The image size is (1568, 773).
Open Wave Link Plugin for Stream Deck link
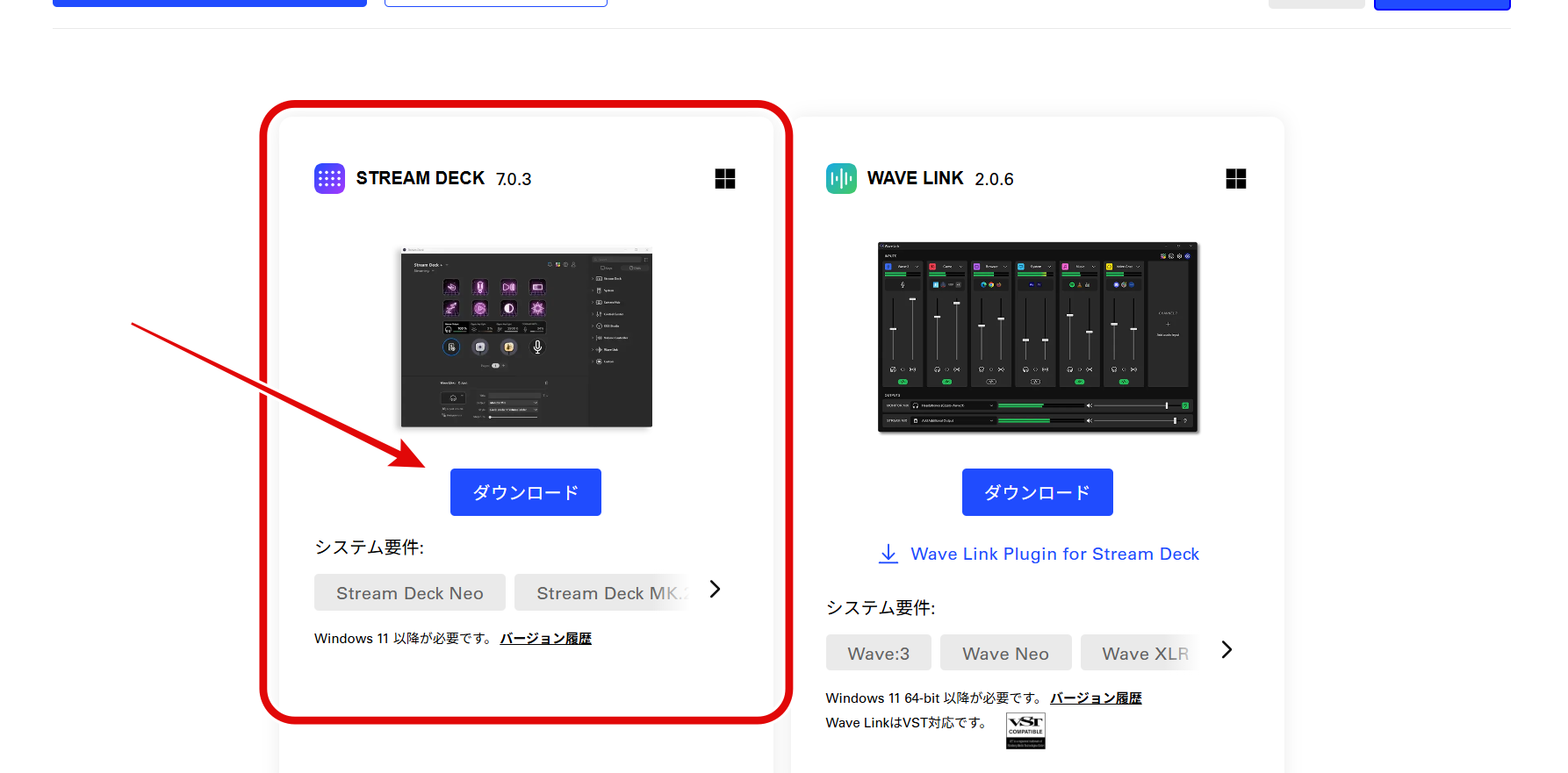click(x=1054, y=554)
